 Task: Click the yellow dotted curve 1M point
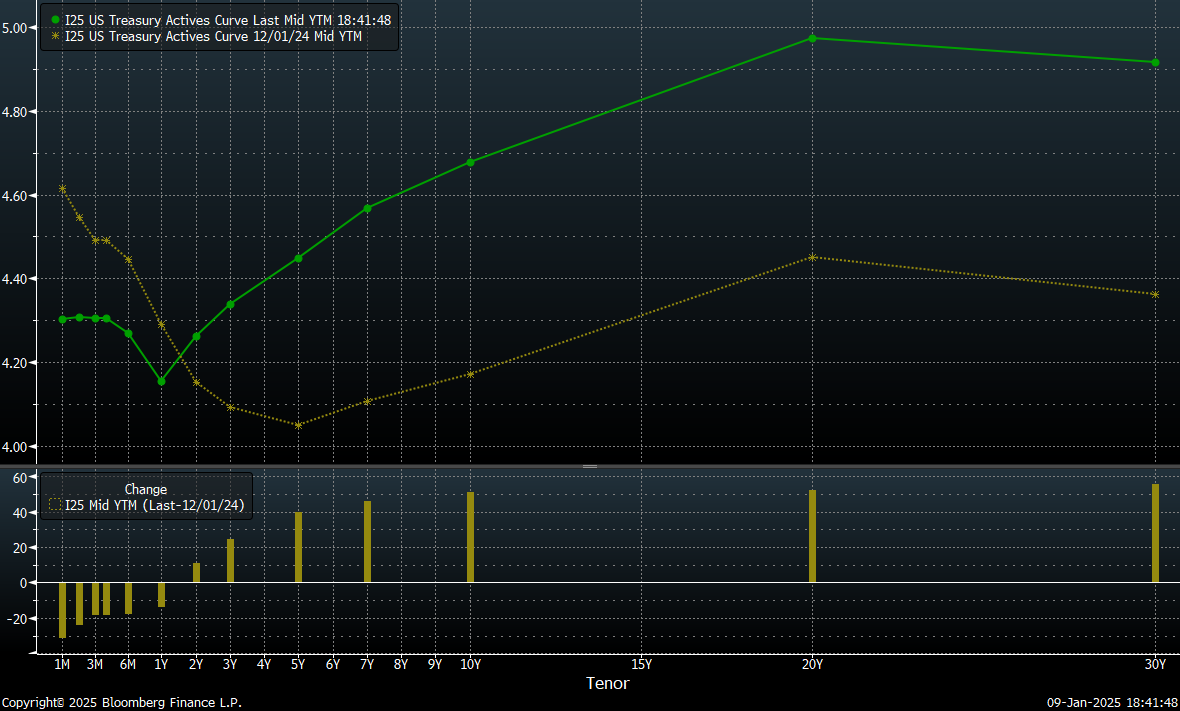coord(62,189)
